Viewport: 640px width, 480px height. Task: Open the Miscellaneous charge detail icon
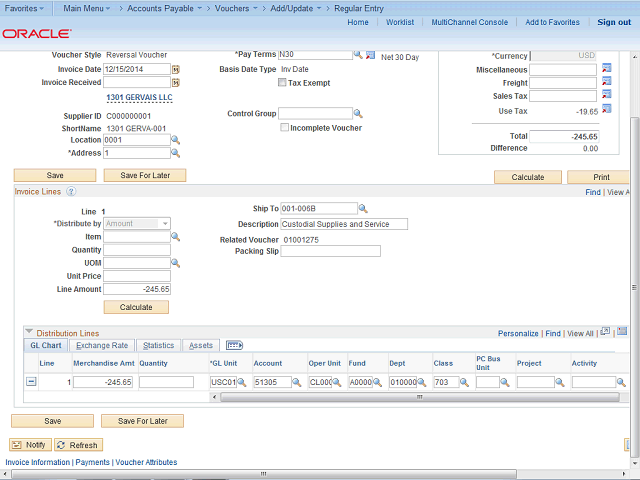606,69
